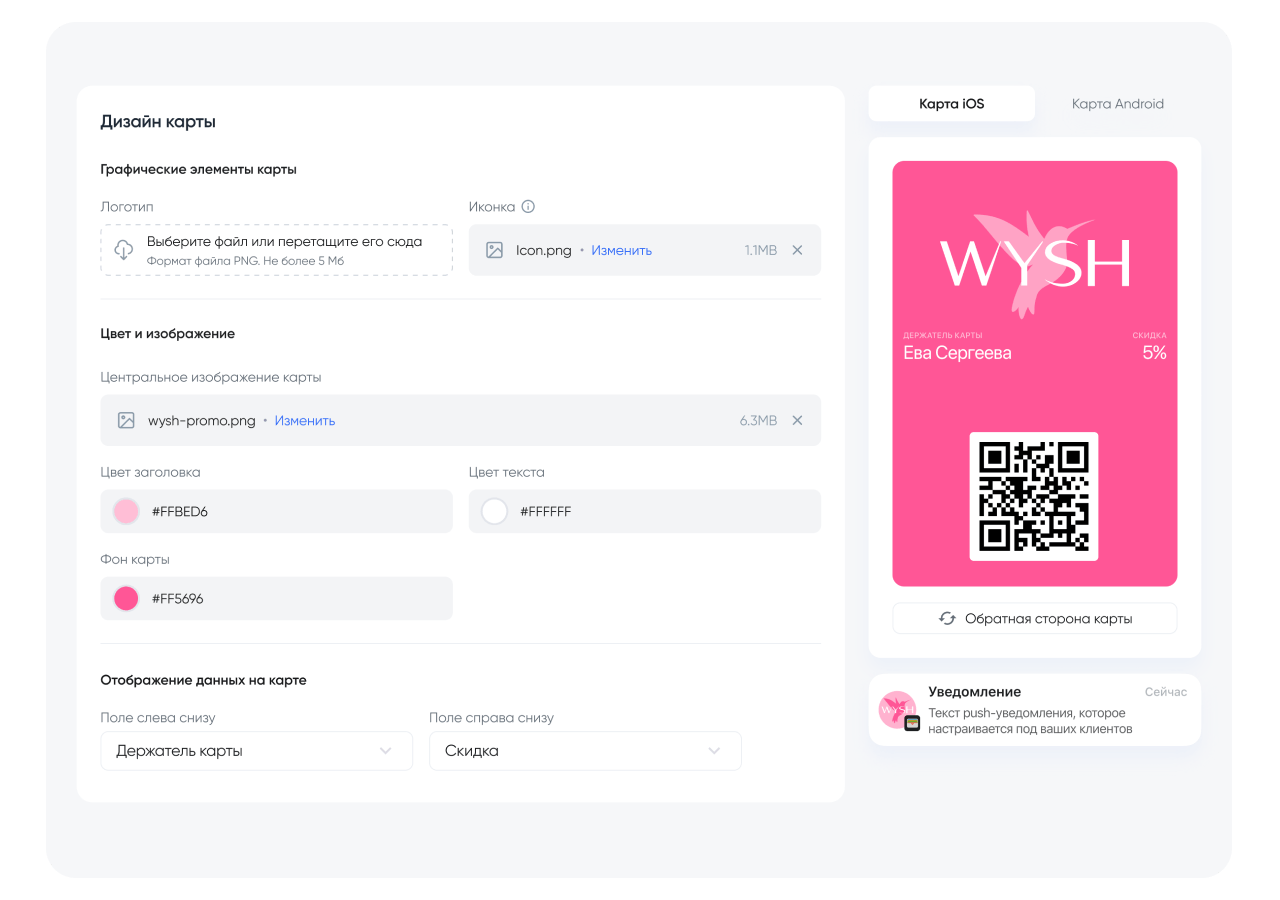Switch to the Карта iOS tab
Screen dimensions: 1280x900
coord(952,104)
